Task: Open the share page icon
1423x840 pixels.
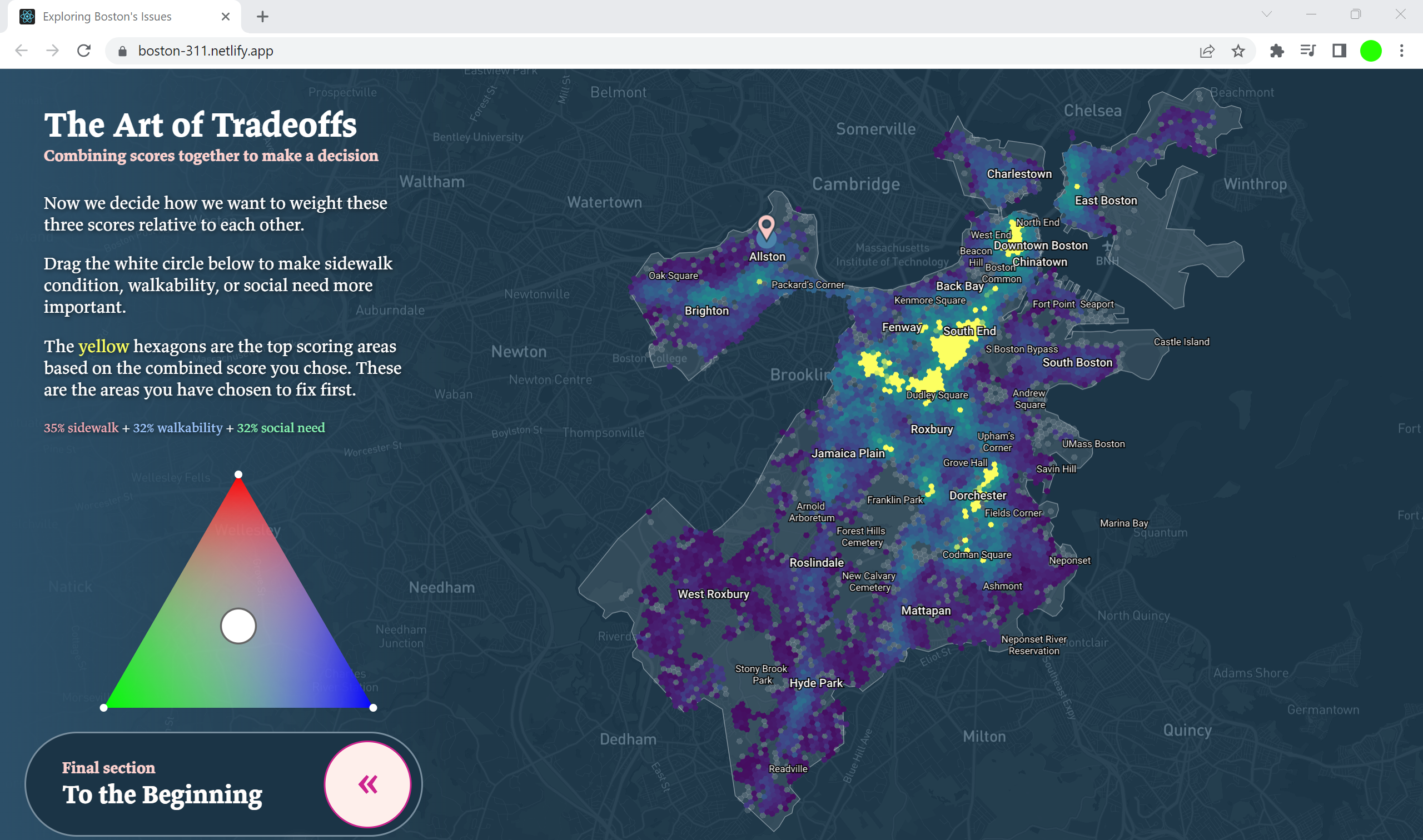Action: click(1207, 51)
